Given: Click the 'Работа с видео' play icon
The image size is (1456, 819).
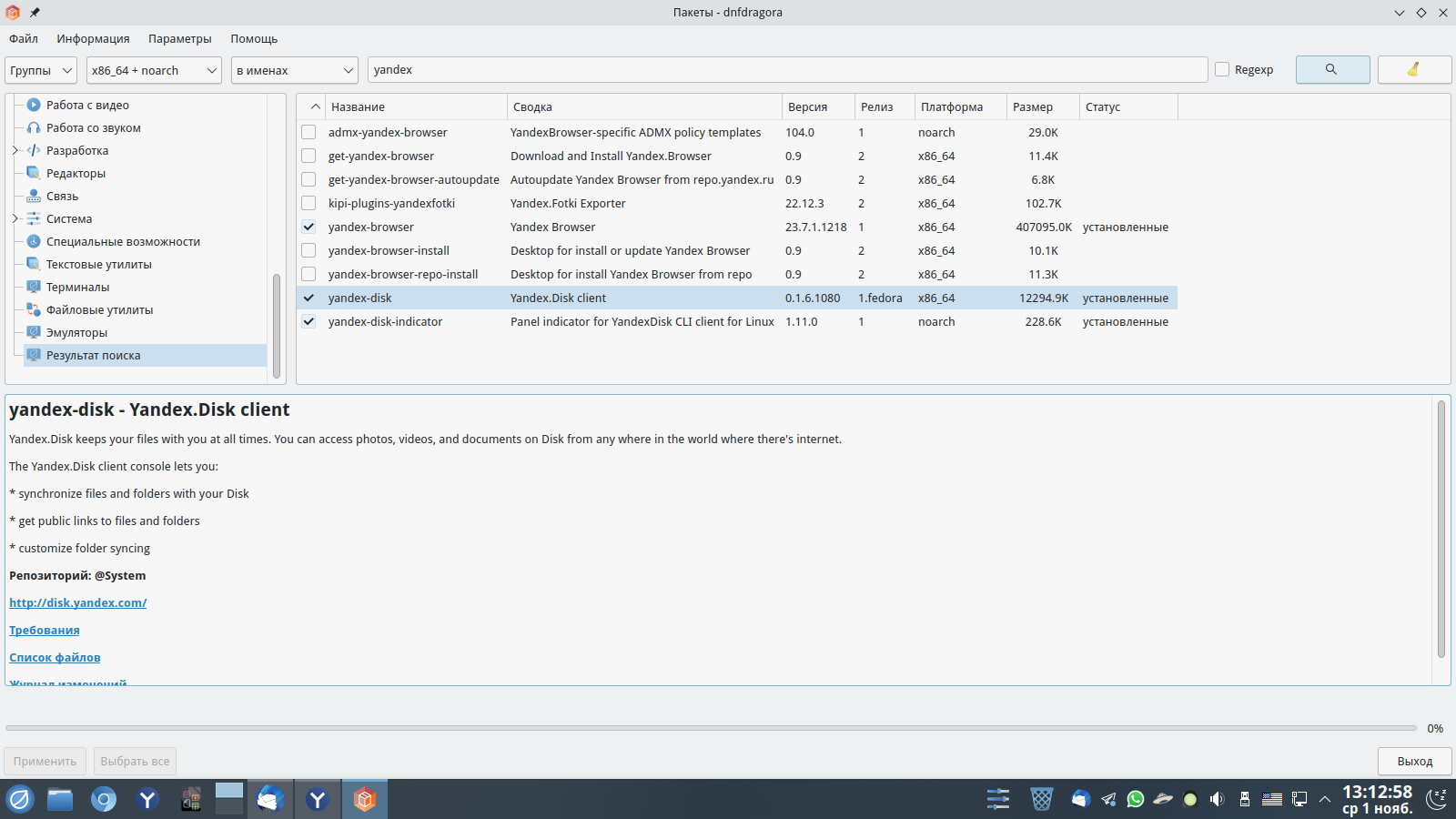Looking at the screenshot, I should pos(34,105).
